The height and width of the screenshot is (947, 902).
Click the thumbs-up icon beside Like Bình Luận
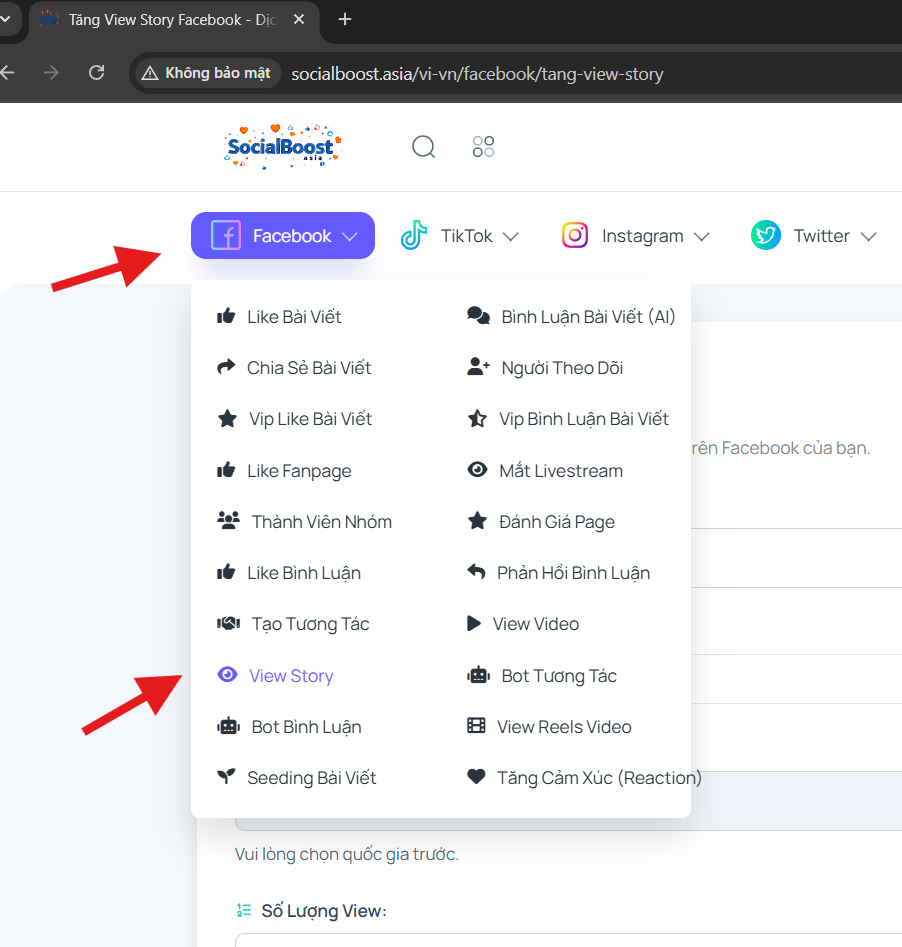pos(226,572)
